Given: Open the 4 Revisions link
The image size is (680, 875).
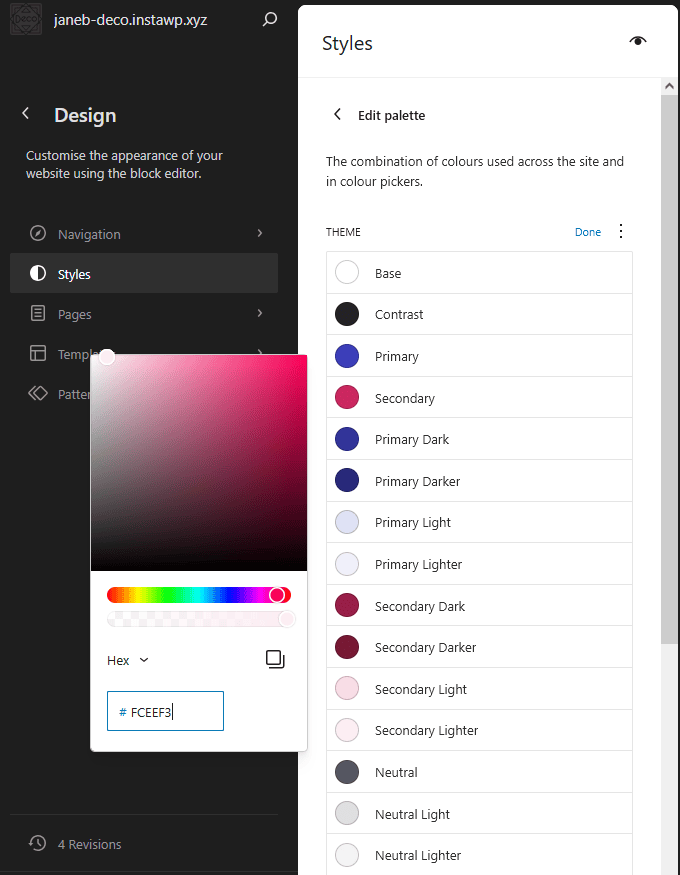Looking at the screenshot, I should tap(89, 844).
